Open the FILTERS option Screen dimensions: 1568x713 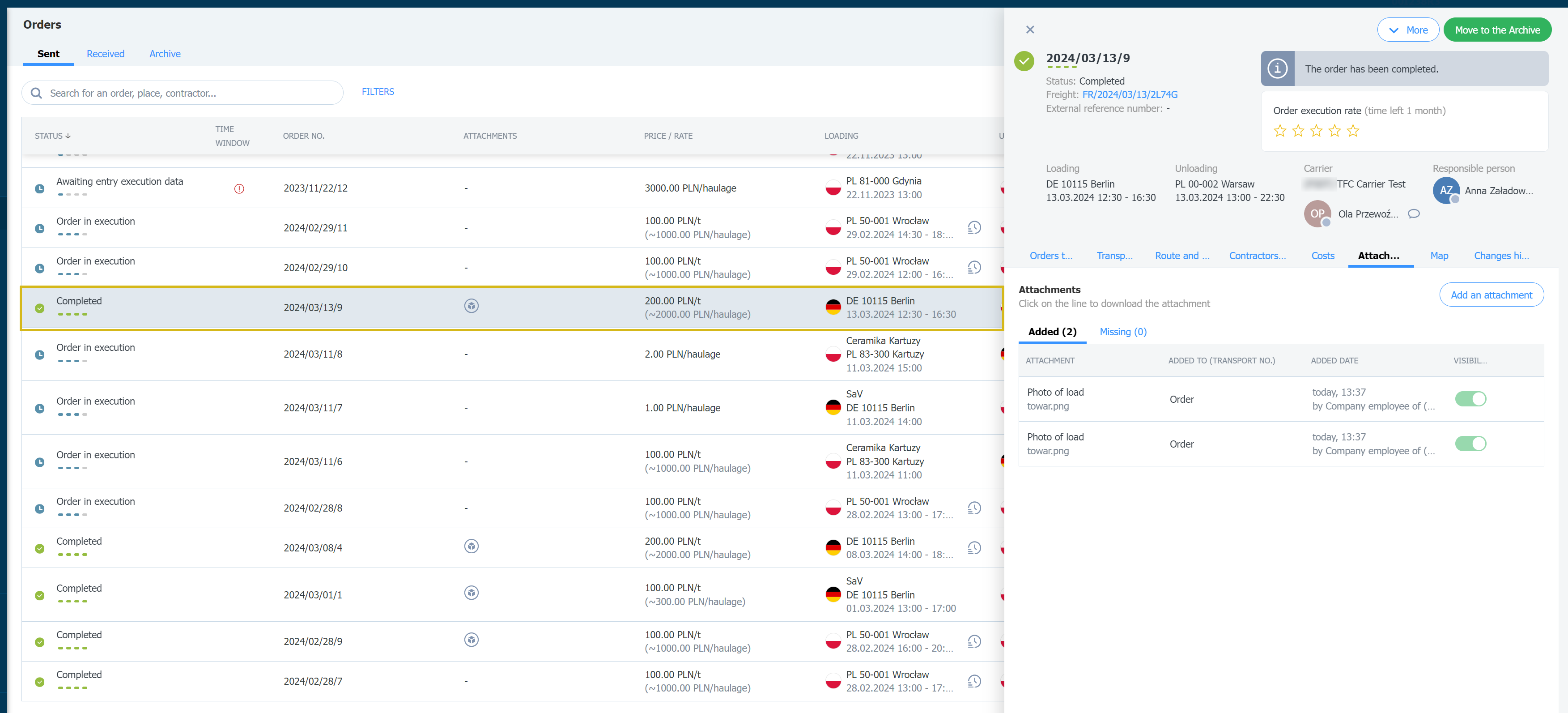tap(378, 91)
